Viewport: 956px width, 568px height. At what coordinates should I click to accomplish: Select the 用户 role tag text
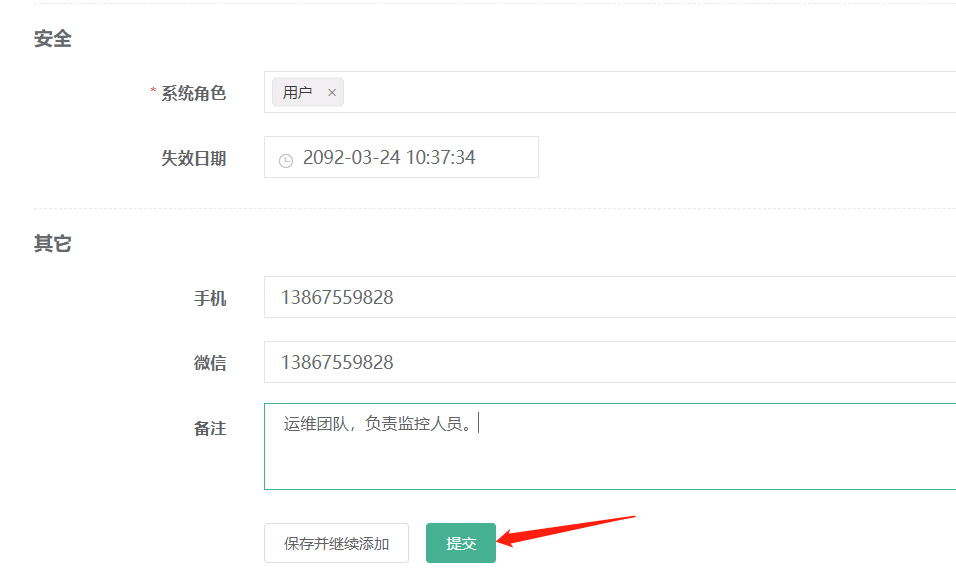coord(298,93)
